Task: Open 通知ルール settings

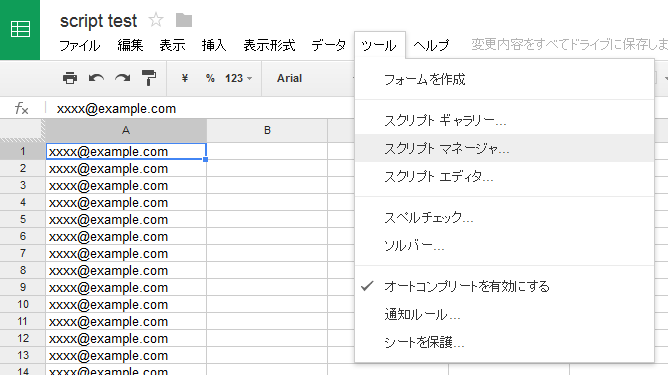Action: 504,314
